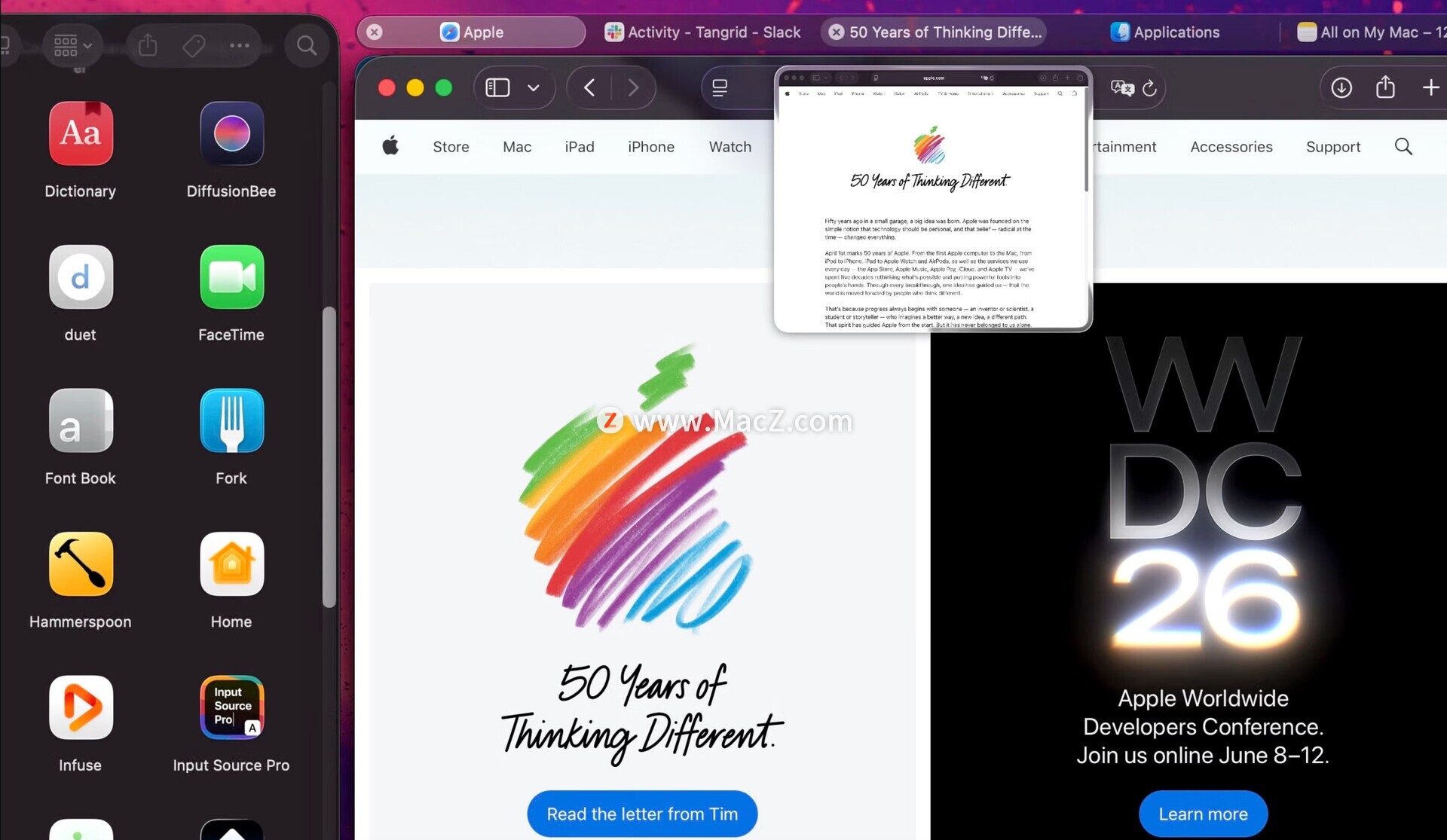Viewport: 1447px width, 840px height.
Task: Close the Safari window with red button
Action: coord(387,88)
